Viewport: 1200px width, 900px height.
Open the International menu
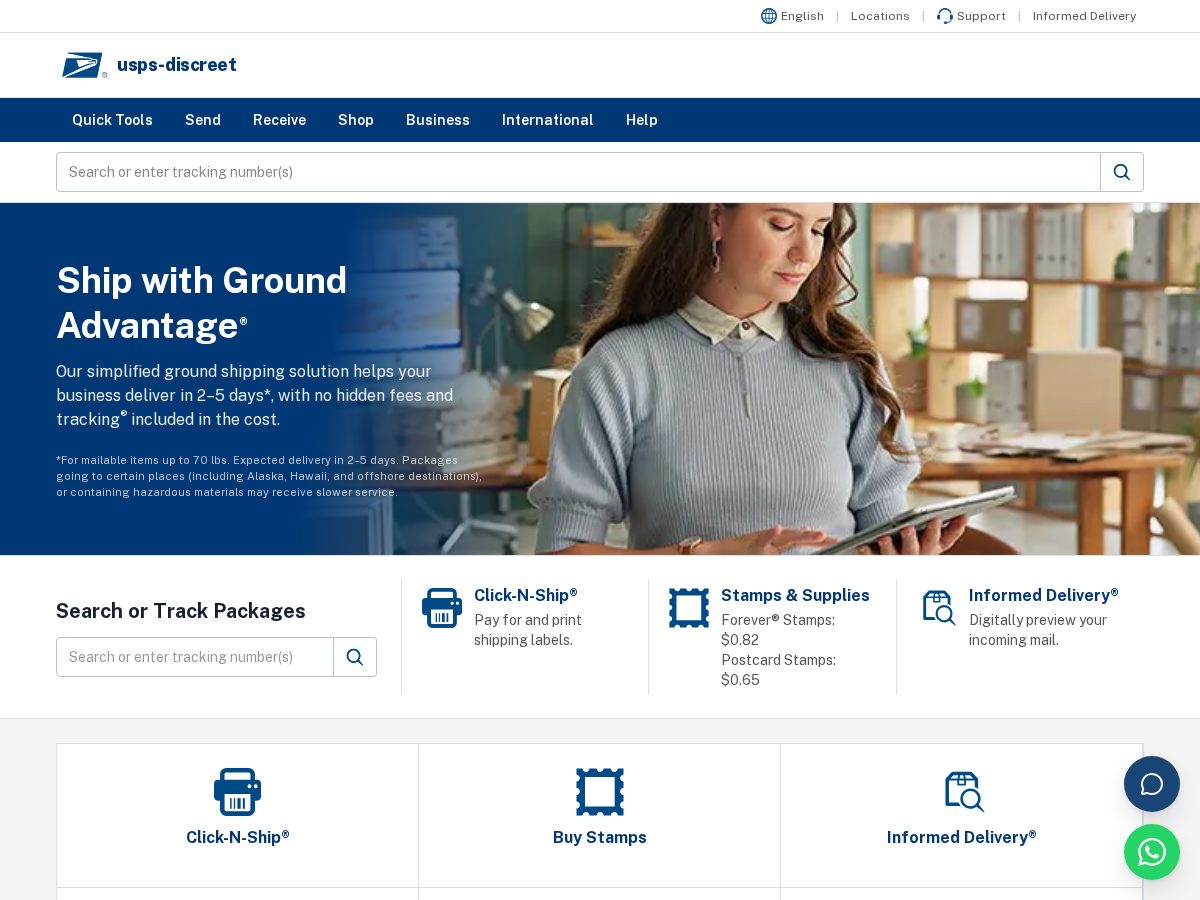coord(548,120)
